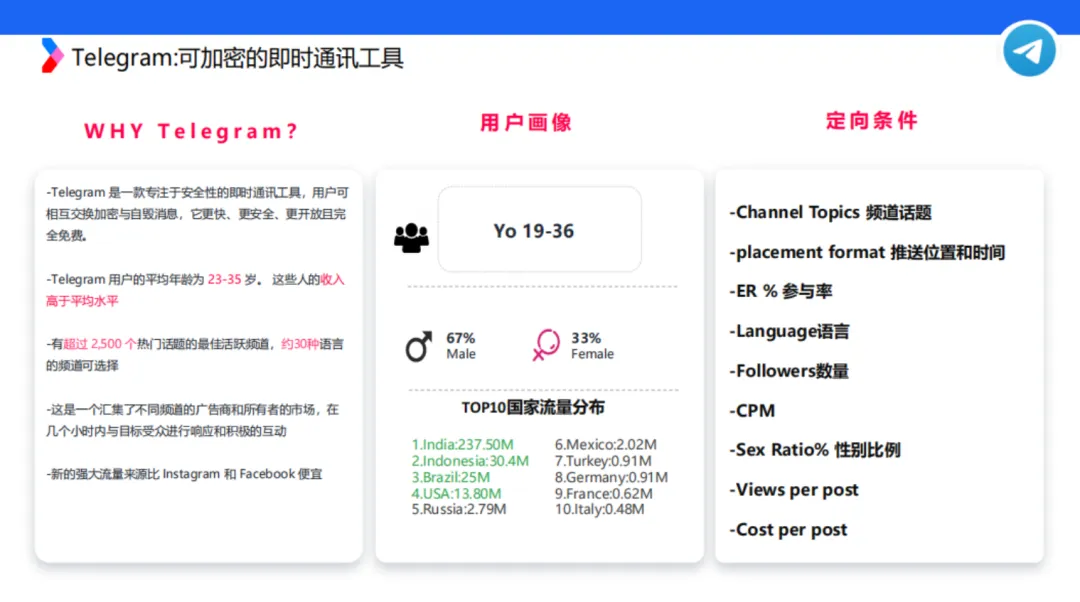
Task: Switch to the WHY Telegram? section
Action: click(x=190, y=130)
